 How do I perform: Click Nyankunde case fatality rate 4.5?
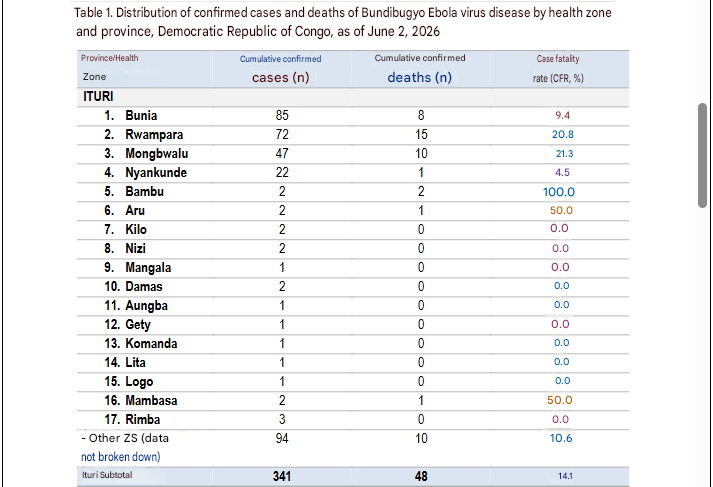(x=562, y=172)
